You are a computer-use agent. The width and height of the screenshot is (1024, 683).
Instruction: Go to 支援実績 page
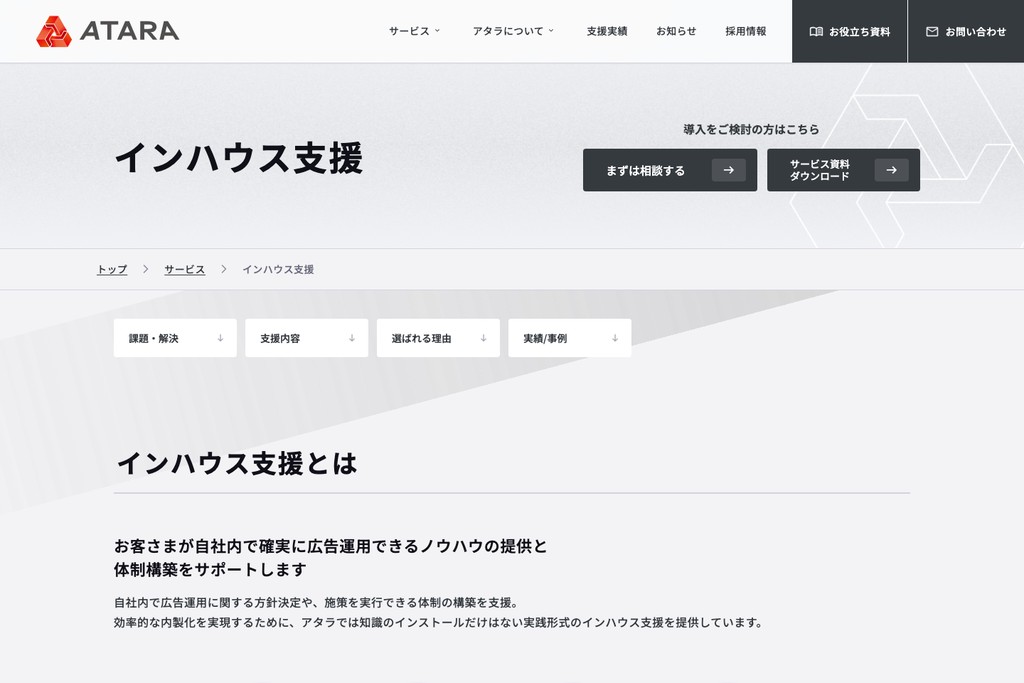pos(607,31)
